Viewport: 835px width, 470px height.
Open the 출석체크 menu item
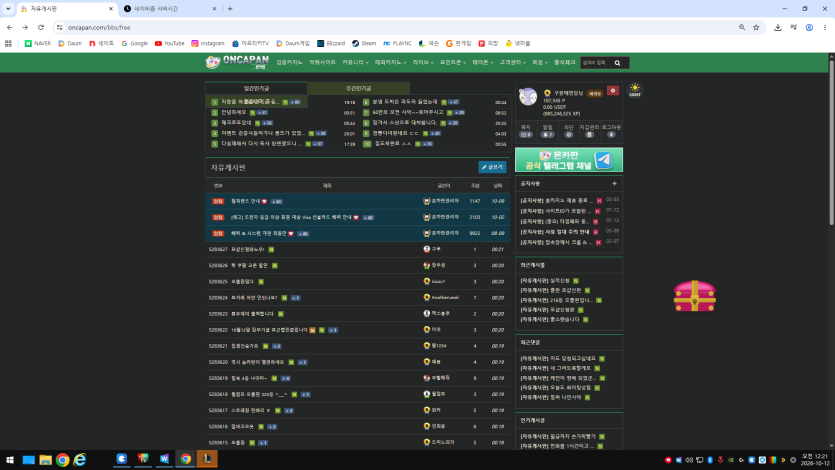tap(564, 63)
